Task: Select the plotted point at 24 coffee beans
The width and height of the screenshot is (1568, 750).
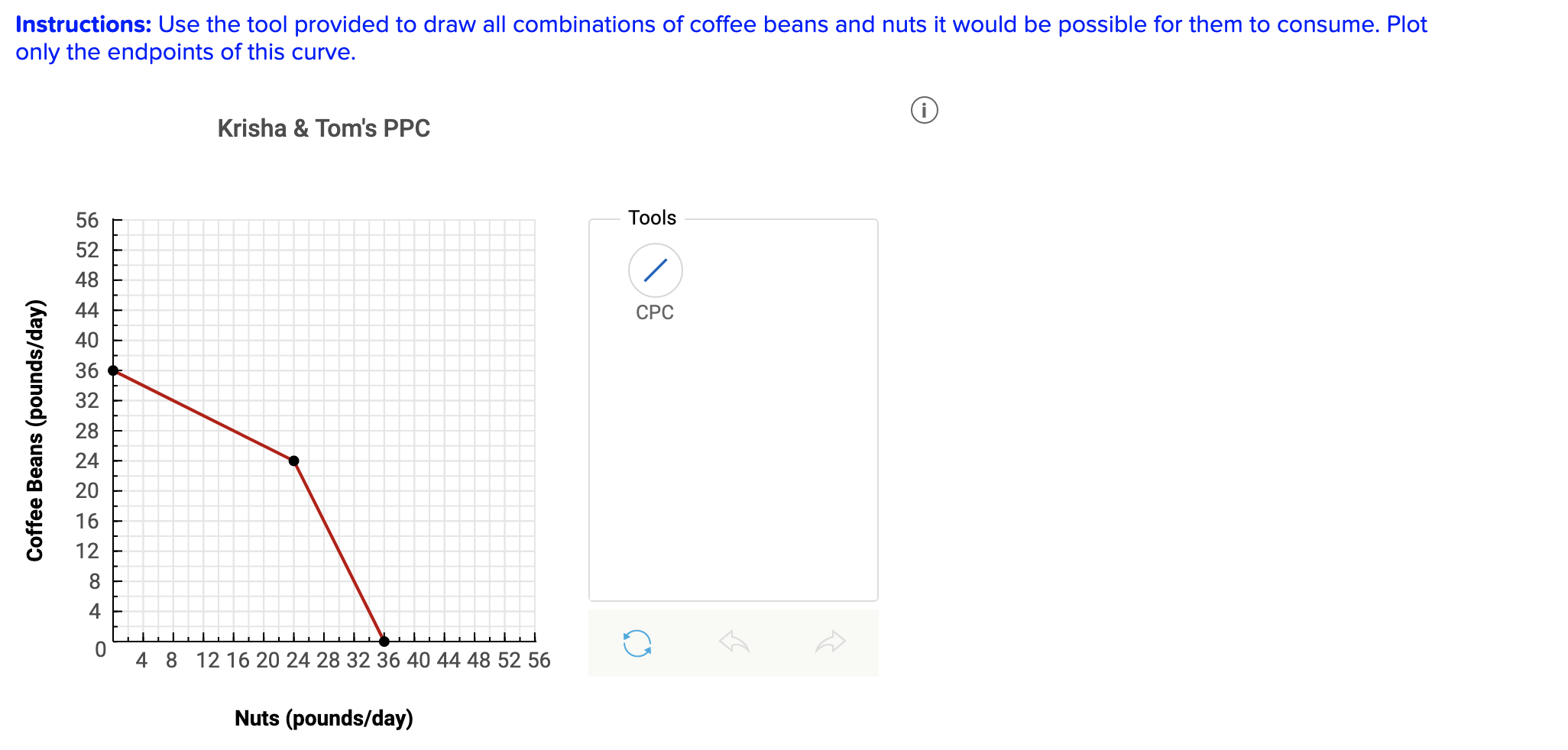Action: tap(294, 461)
